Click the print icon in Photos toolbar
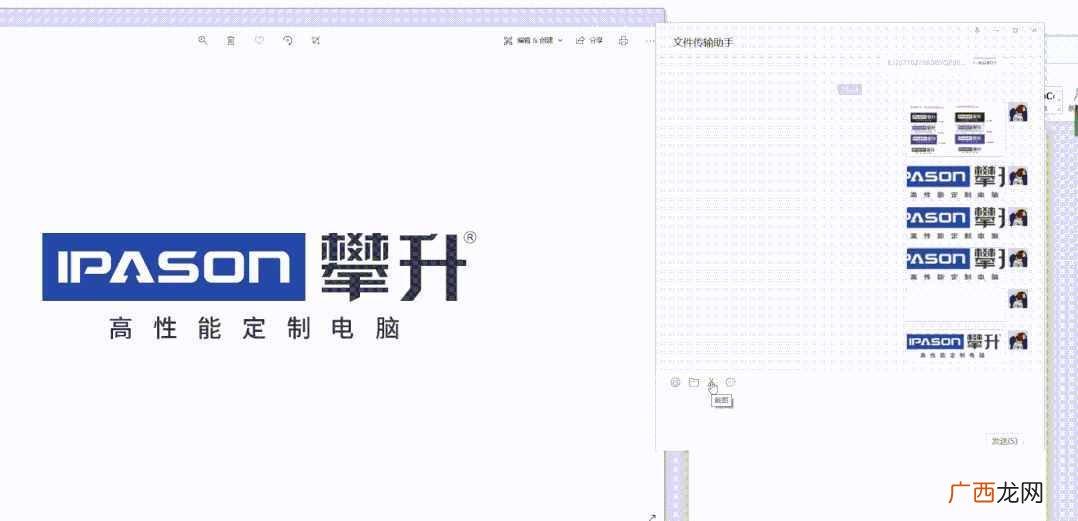 point(623,41)
